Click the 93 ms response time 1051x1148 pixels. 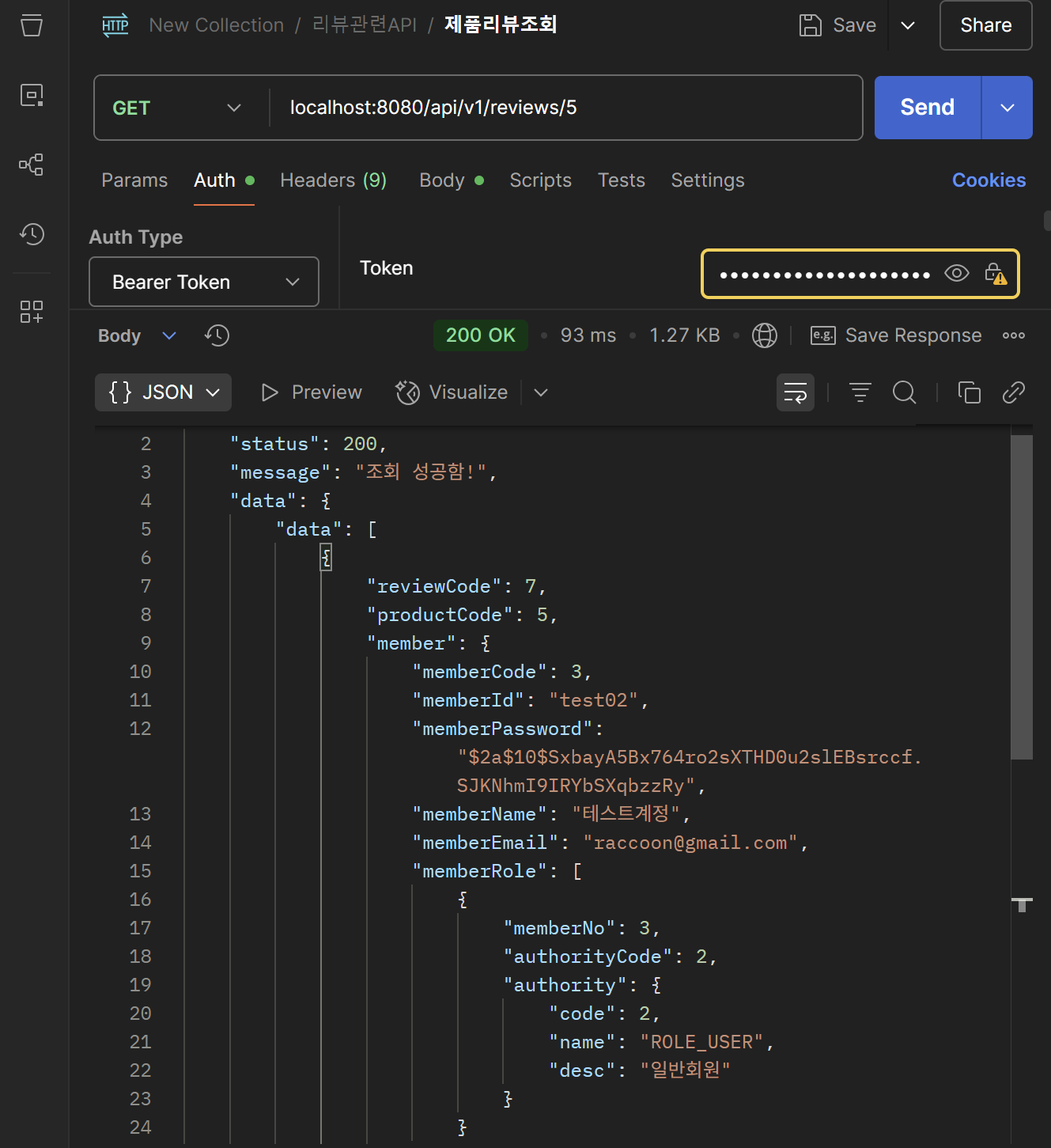pyautogui.click(x=588, y=335)
